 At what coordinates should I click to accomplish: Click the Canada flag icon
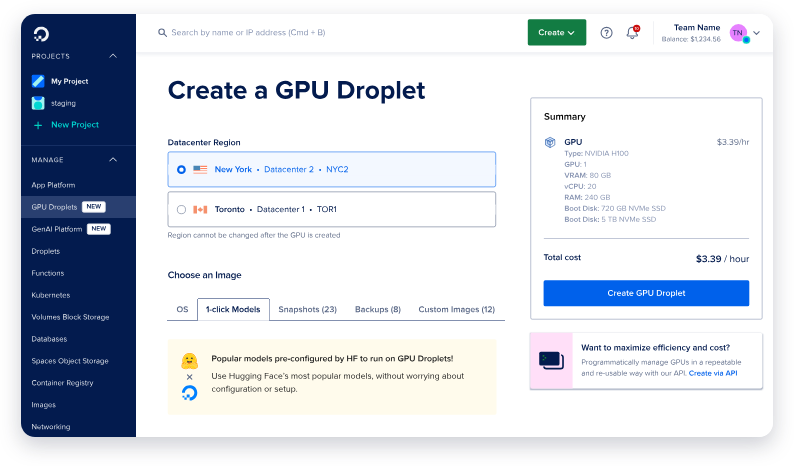point(200,209)
